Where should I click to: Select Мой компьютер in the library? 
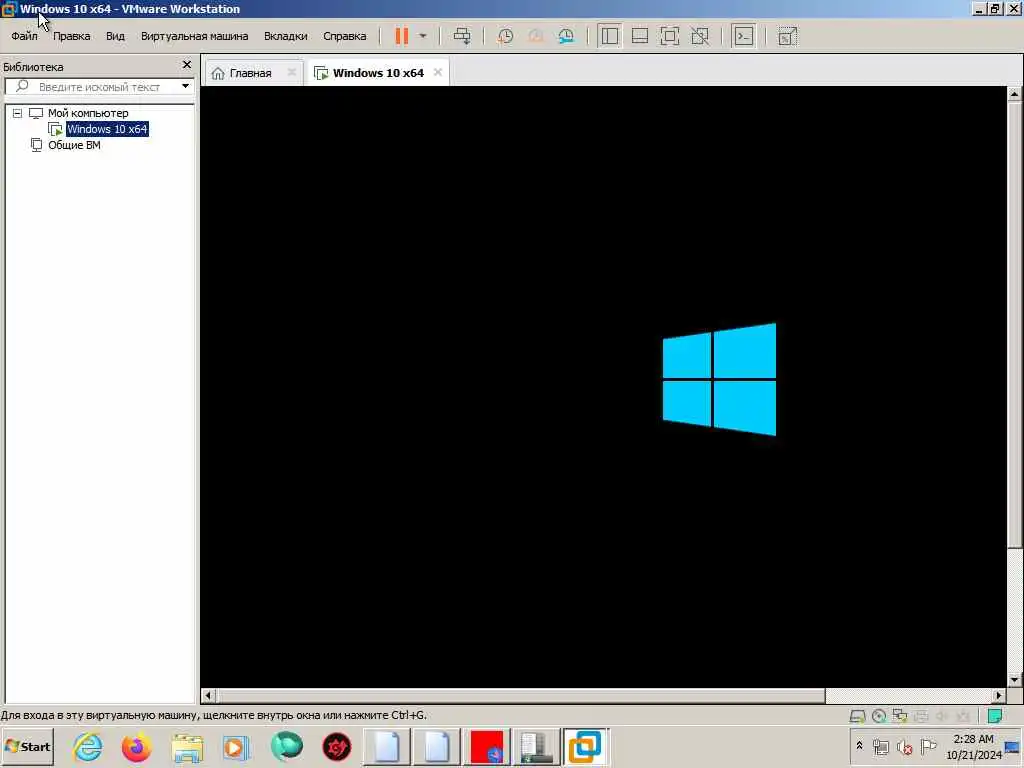click(88, 113)
